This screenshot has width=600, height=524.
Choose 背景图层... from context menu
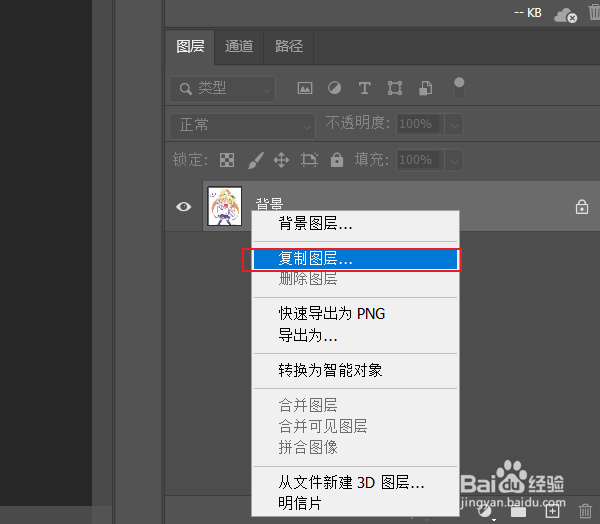pyautogui.click(x=355, y=224)
